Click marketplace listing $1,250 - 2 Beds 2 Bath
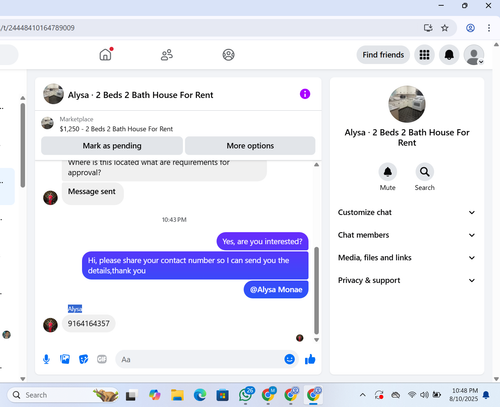The width and height of the screenshot is (500, 407). [x=116, y=129]
